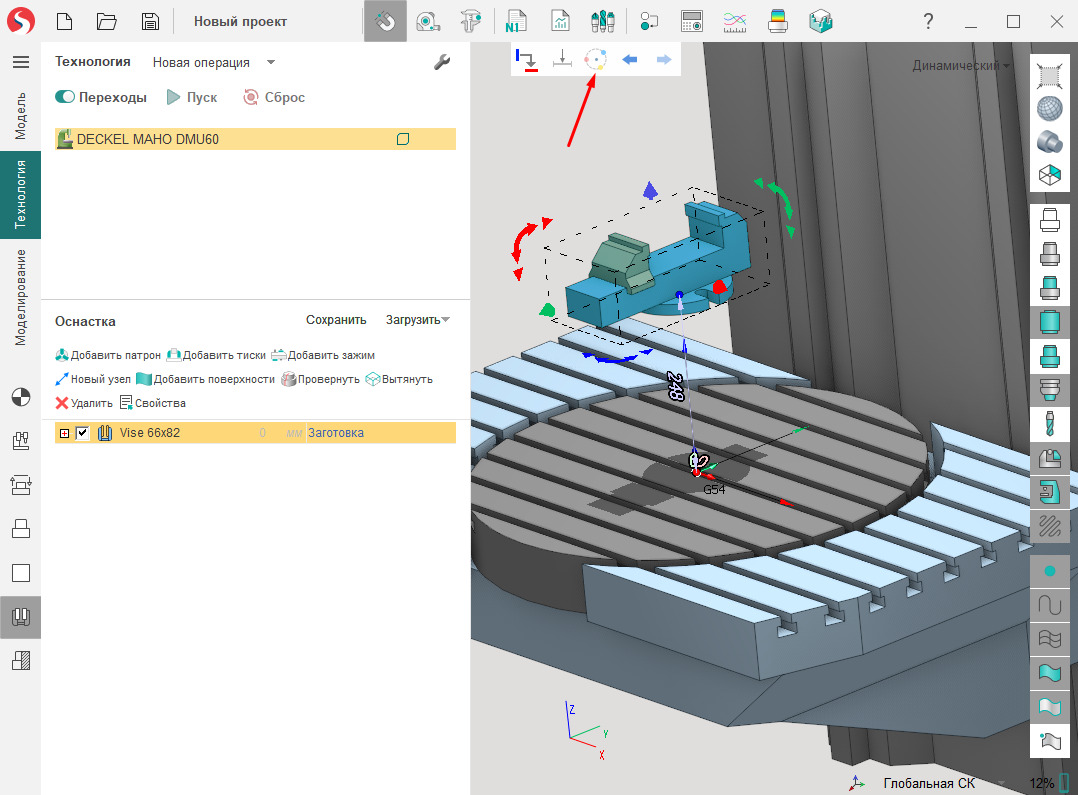Image resolution: width=1078 pixels, height=795 pixels.
Task: Open the Динамический view mode dropdown
Action: [x=960, y=65]
